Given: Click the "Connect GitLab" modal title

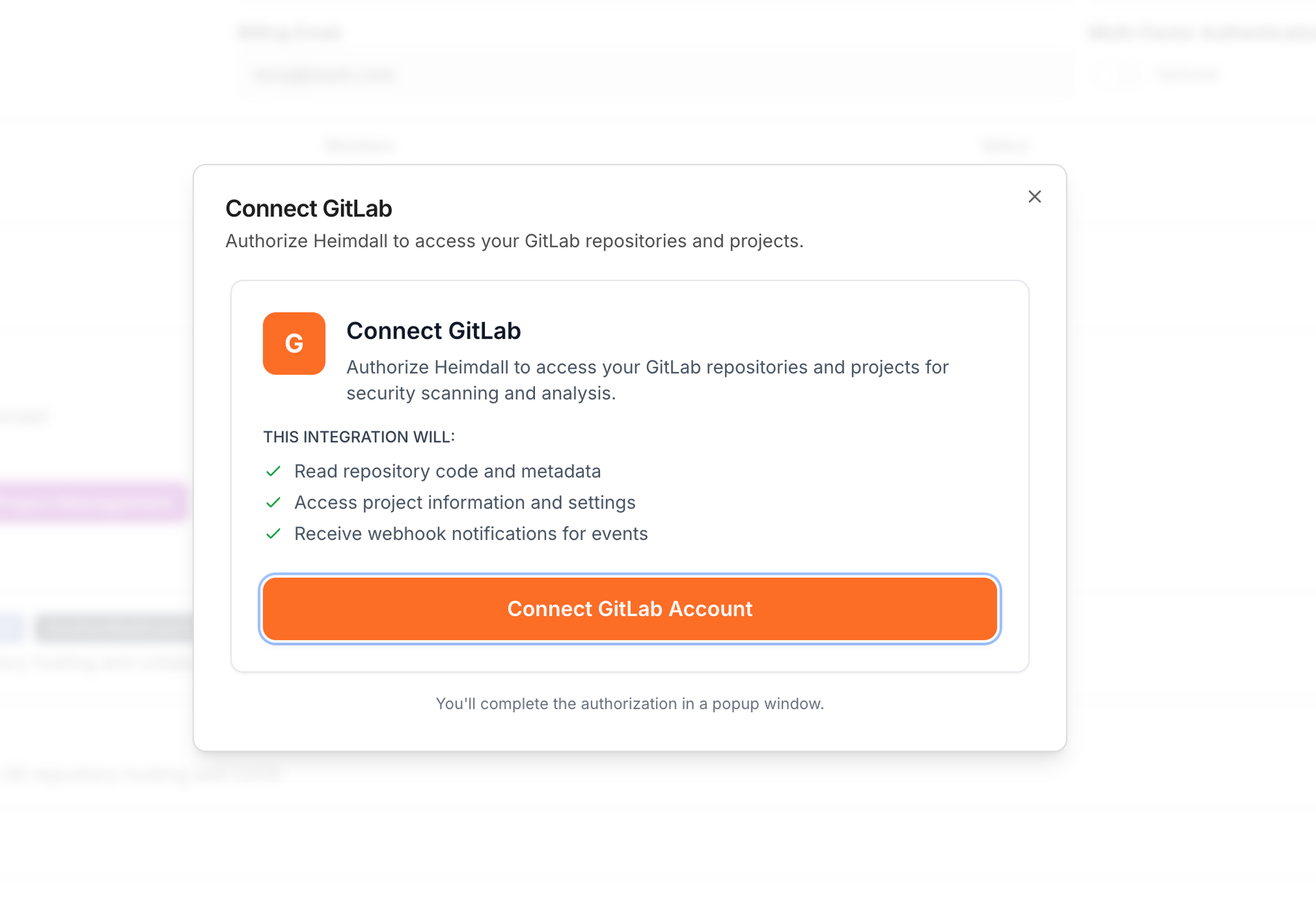Looking at the screenshot, I should pyautogui.click(x=309, y=208).
